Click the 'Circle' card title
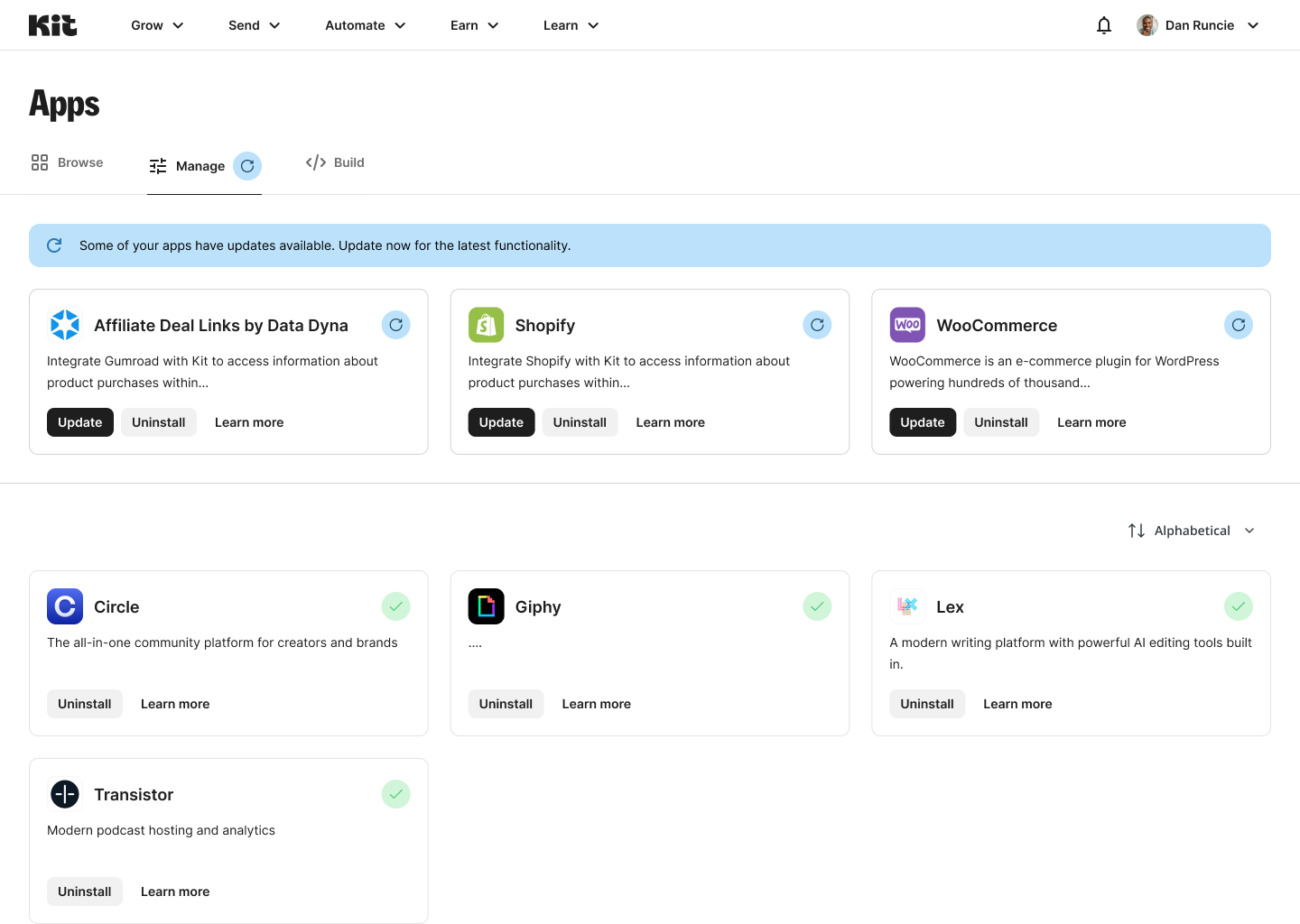 tap(116, 606)
